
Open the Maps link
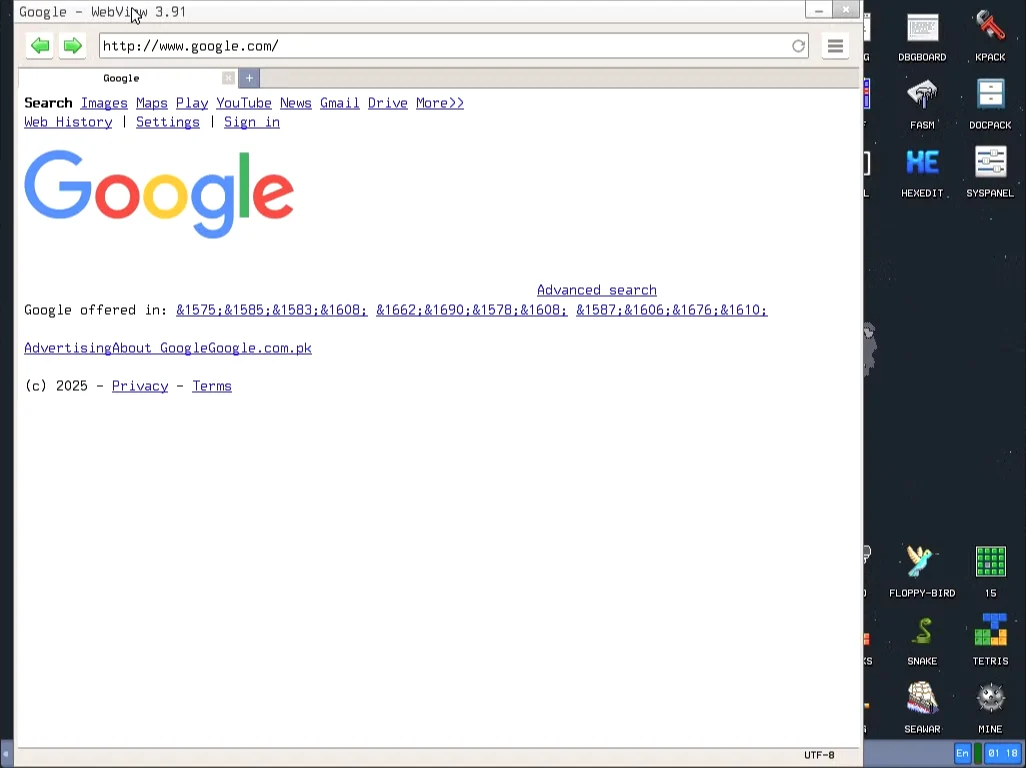[x=152, y=103]
